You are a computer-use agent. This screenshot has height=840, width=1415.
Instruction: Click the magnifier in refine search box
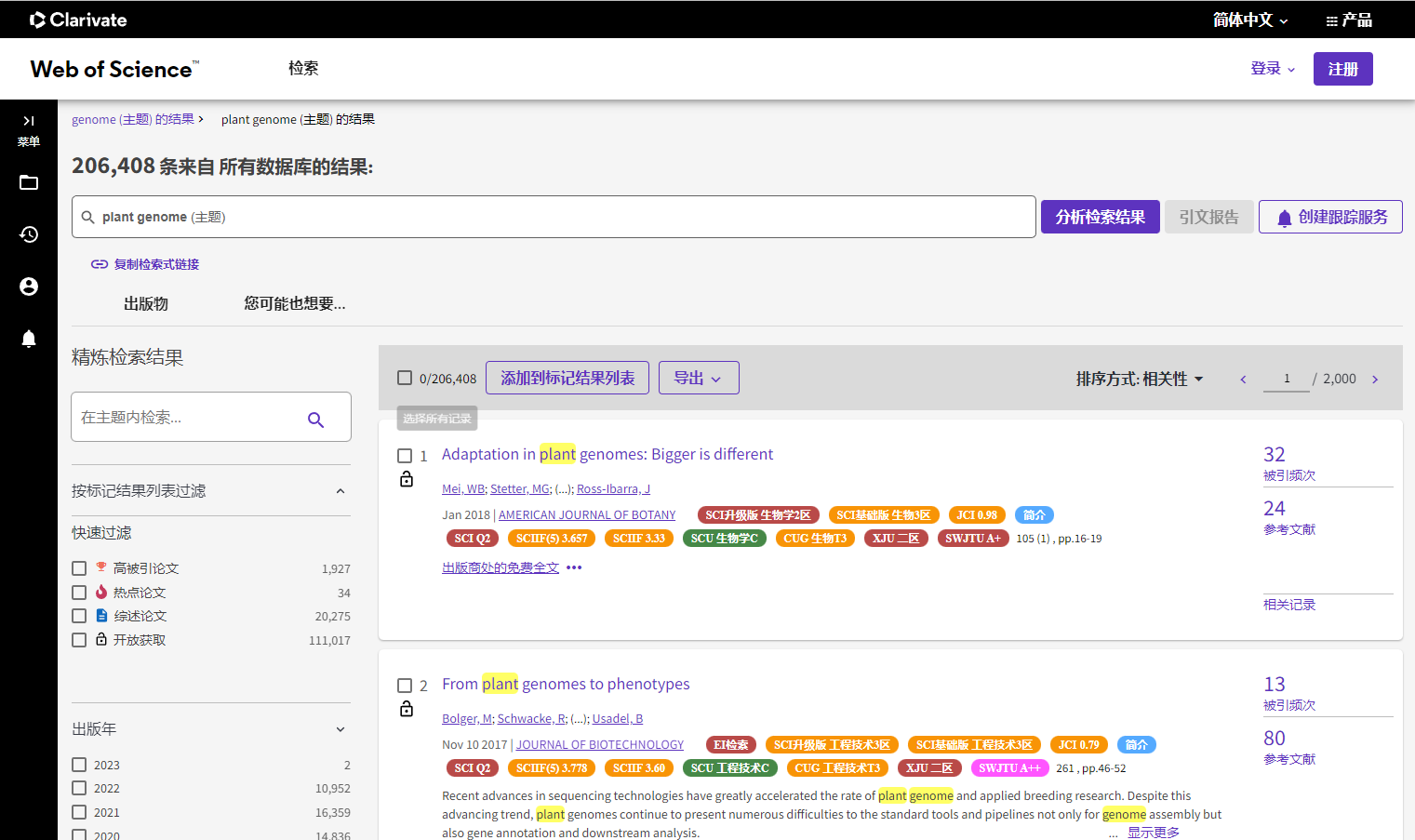coord(316,420)
